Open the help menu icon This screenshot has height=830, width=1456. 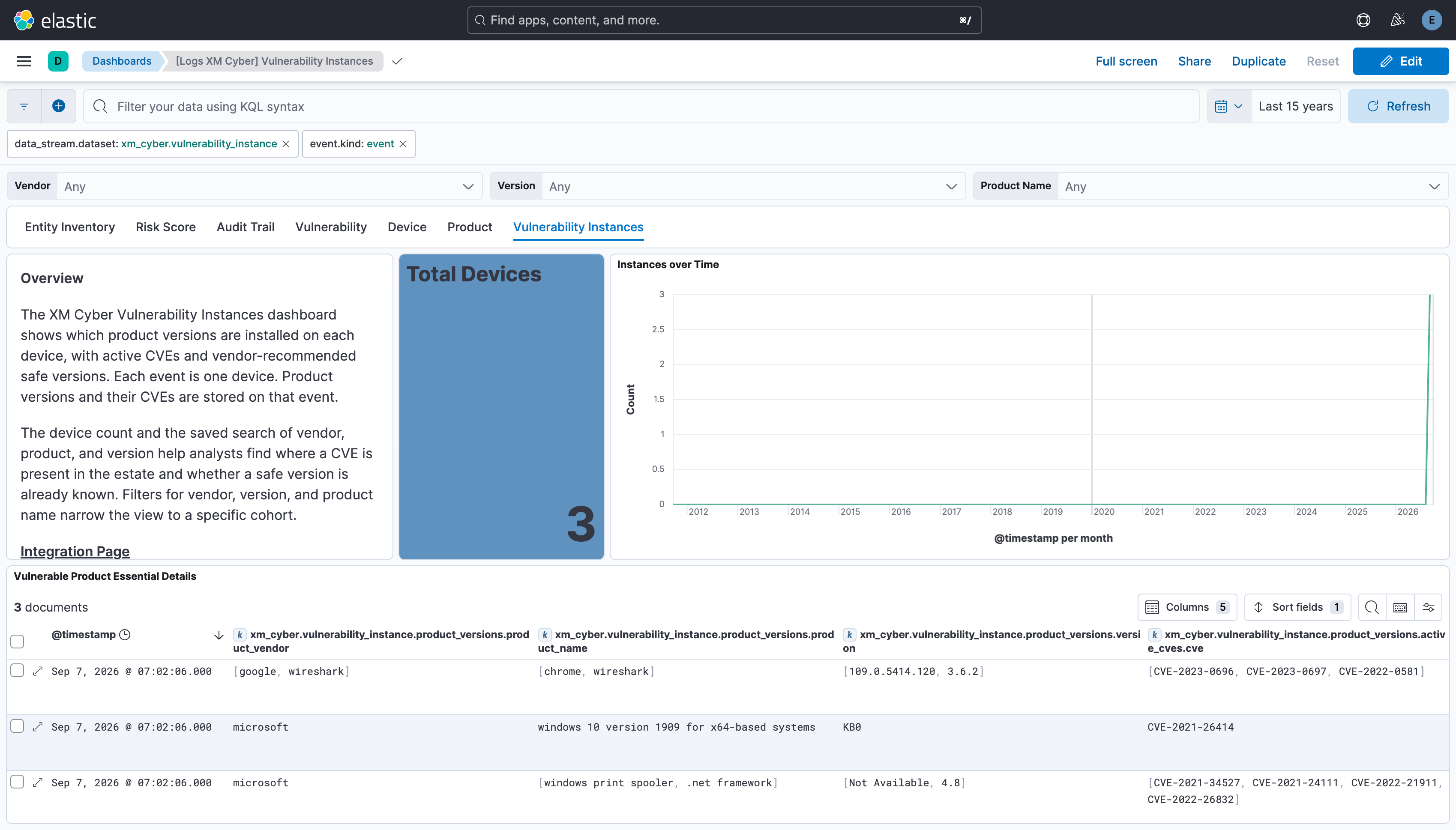[x=1363, y=20]
